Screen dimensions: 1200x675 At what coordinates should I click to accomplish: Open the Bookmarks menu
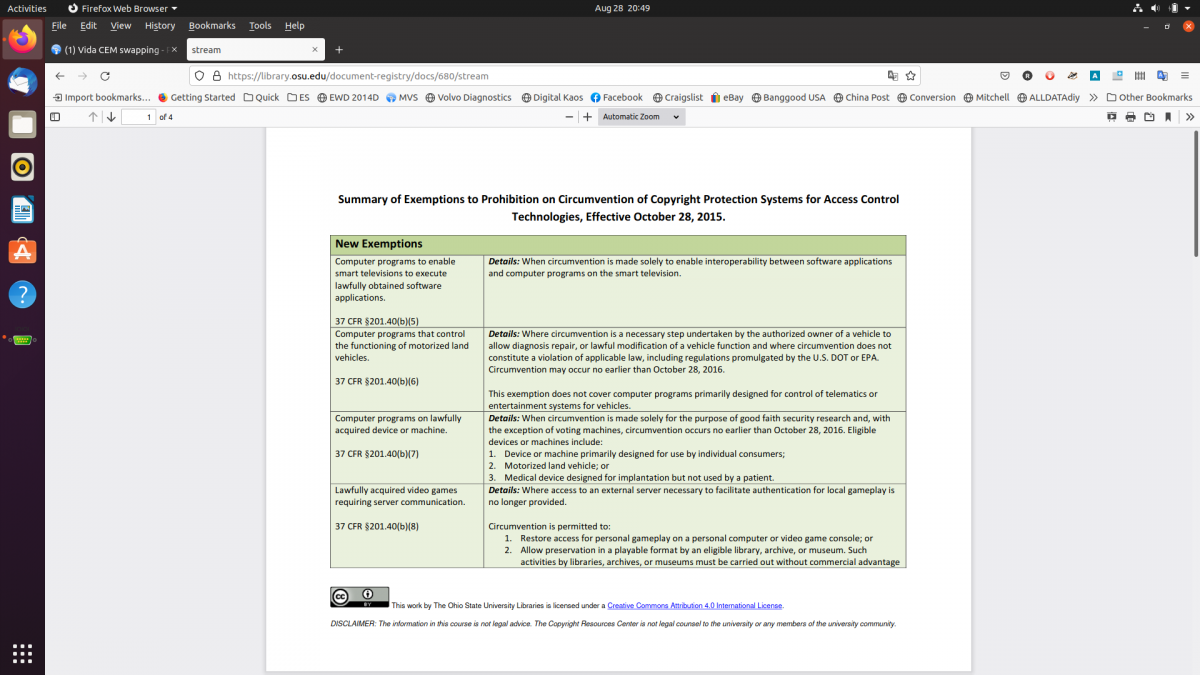pyautogui.click(x=212, y=25)
